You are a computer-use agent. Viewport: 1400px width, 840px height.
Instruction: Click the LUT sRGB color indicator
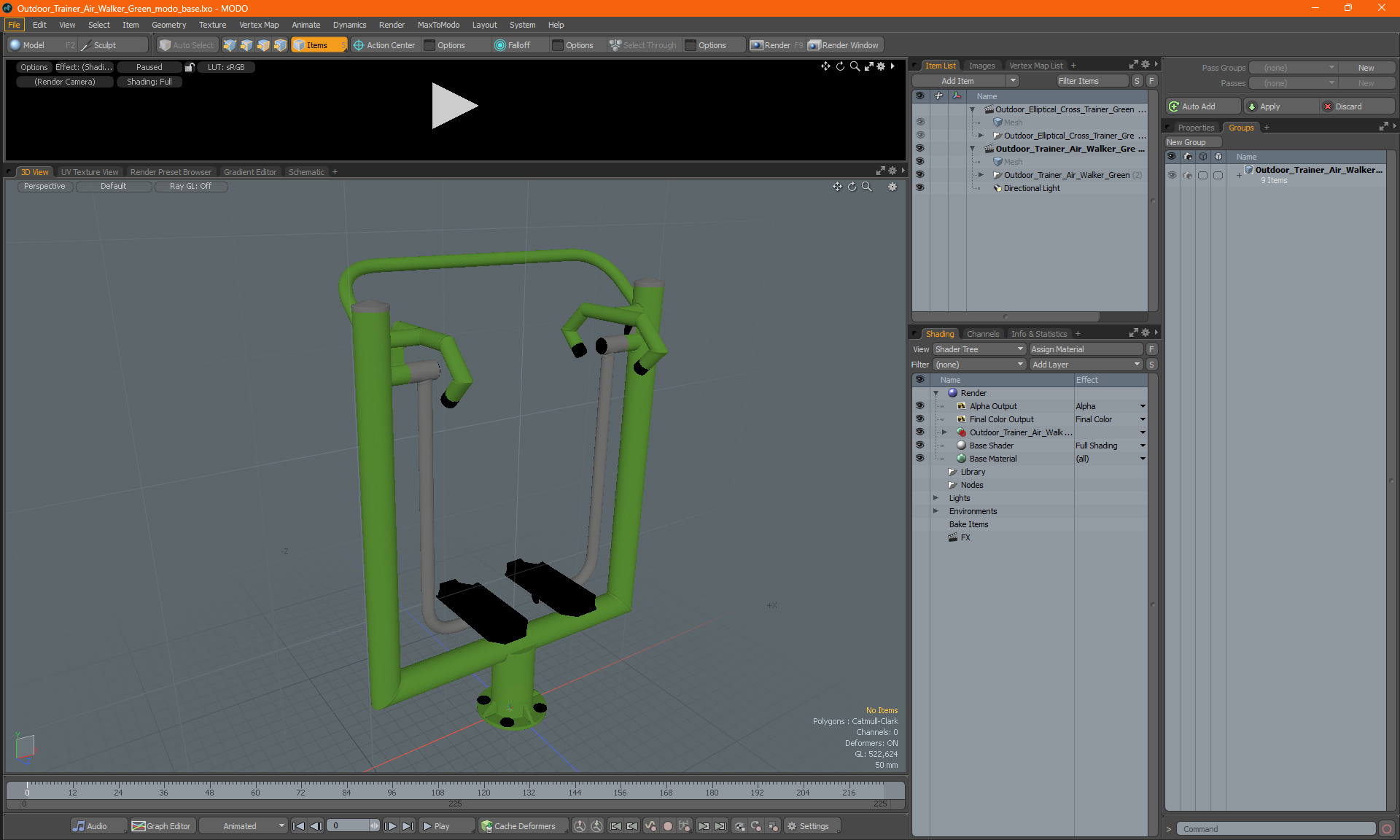click(x=224, y=67)
